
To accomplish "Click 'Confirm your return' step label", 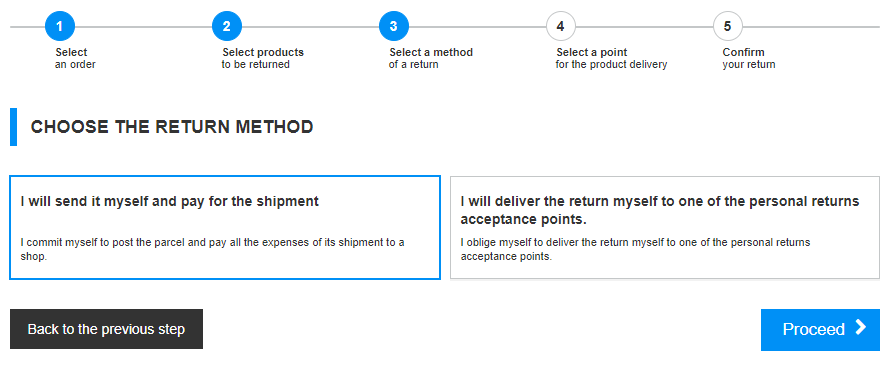I will click(749, 58).
